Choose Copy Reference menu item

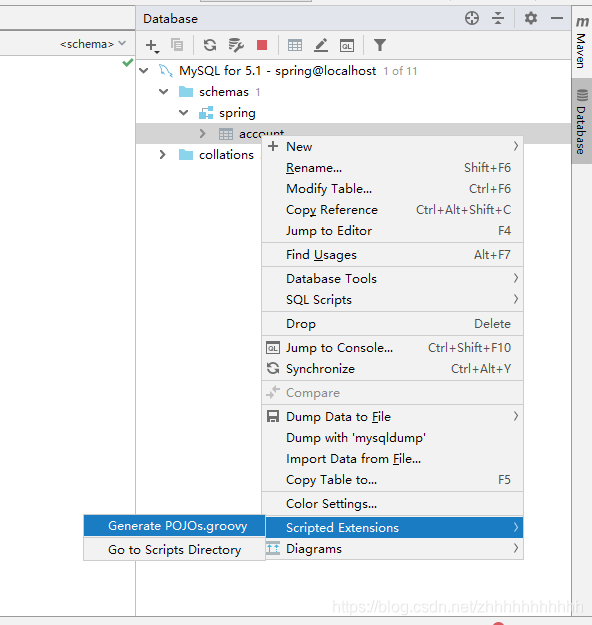click(x=392, y=210)
